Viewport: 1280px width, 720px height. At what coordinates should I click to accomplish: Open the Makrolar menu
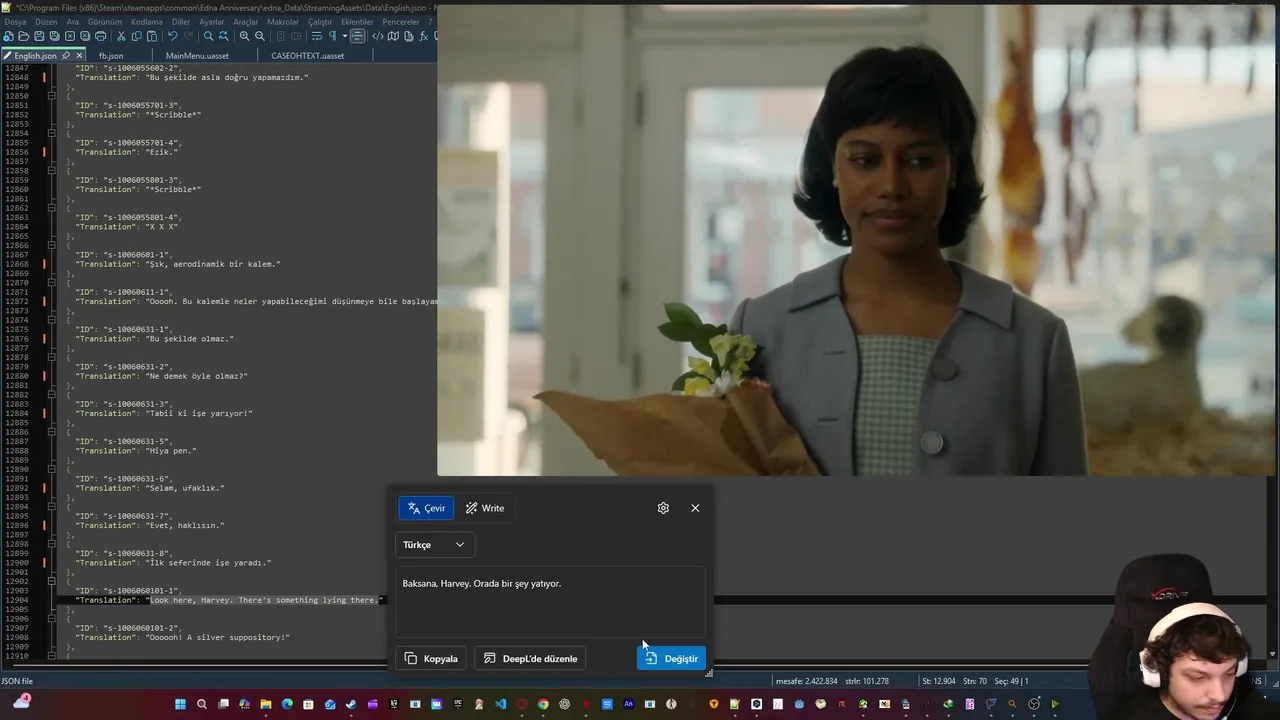point(283,22)
